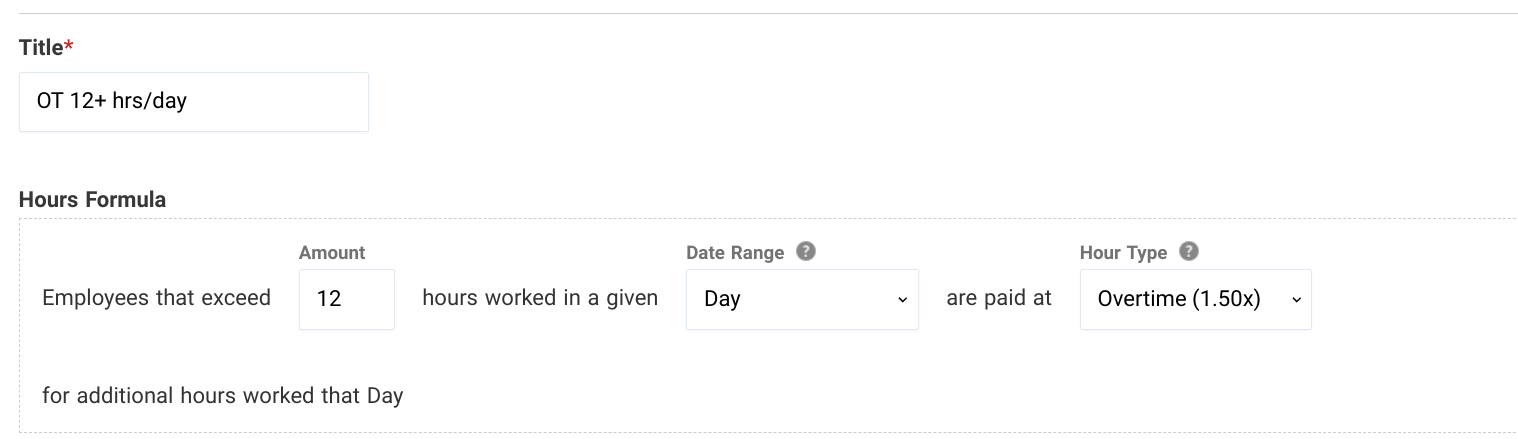Click the "Employees that exceed" text
Screen dimensions: 1518x439
pos(156,298)
